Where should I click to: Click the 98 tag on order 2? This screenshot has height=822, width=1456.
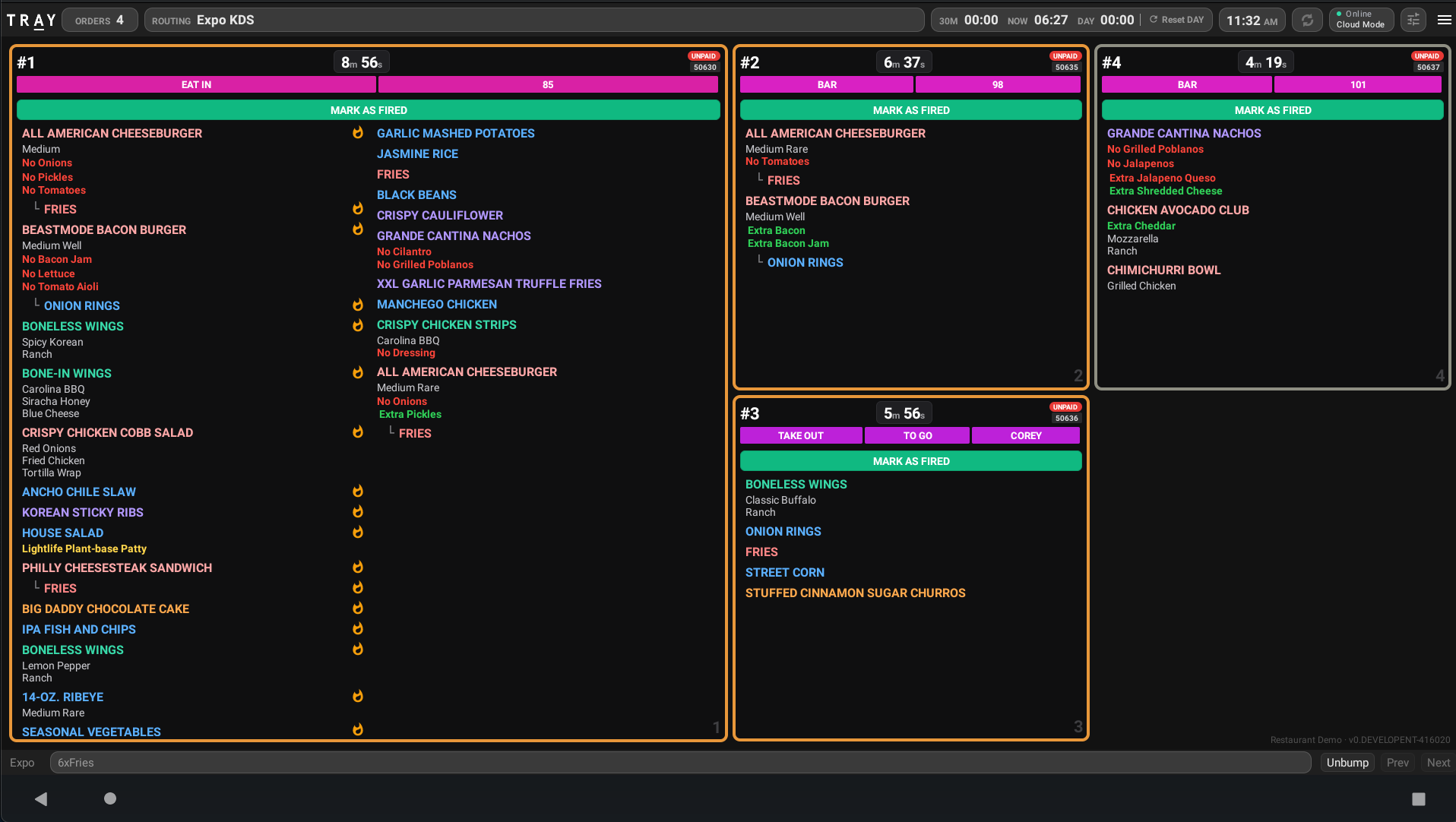click(x=998, y=84)
